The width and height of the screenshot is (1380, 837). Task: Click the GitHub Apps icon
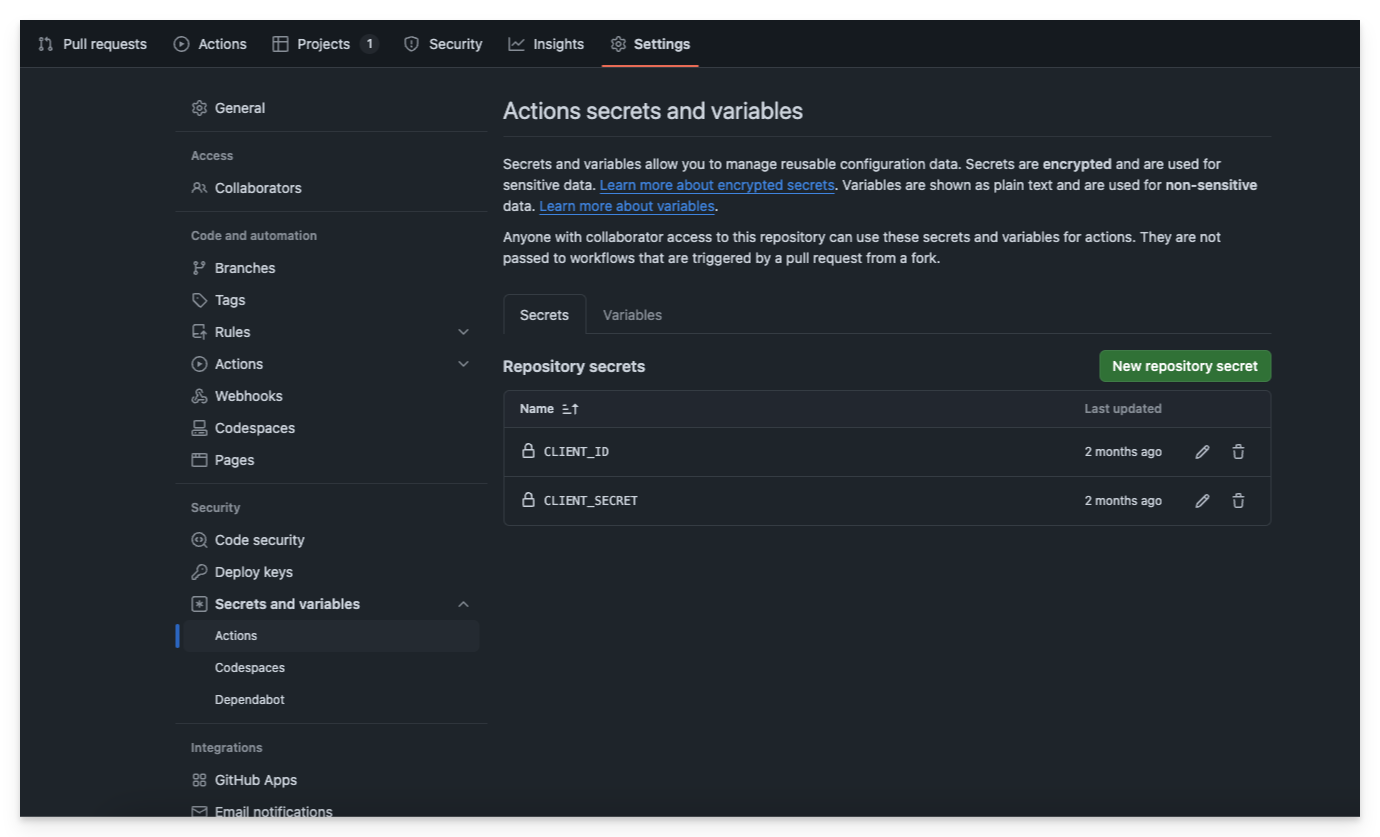[200, 779]
